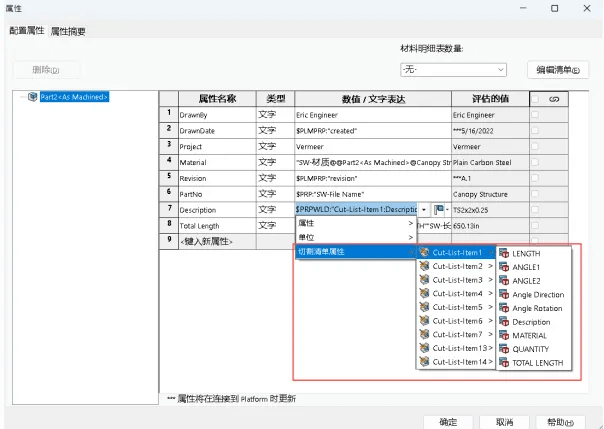604x429 pixels.
Task: Choose the TOTAL LENGTH property icon
Action: [x=504, y=362]
